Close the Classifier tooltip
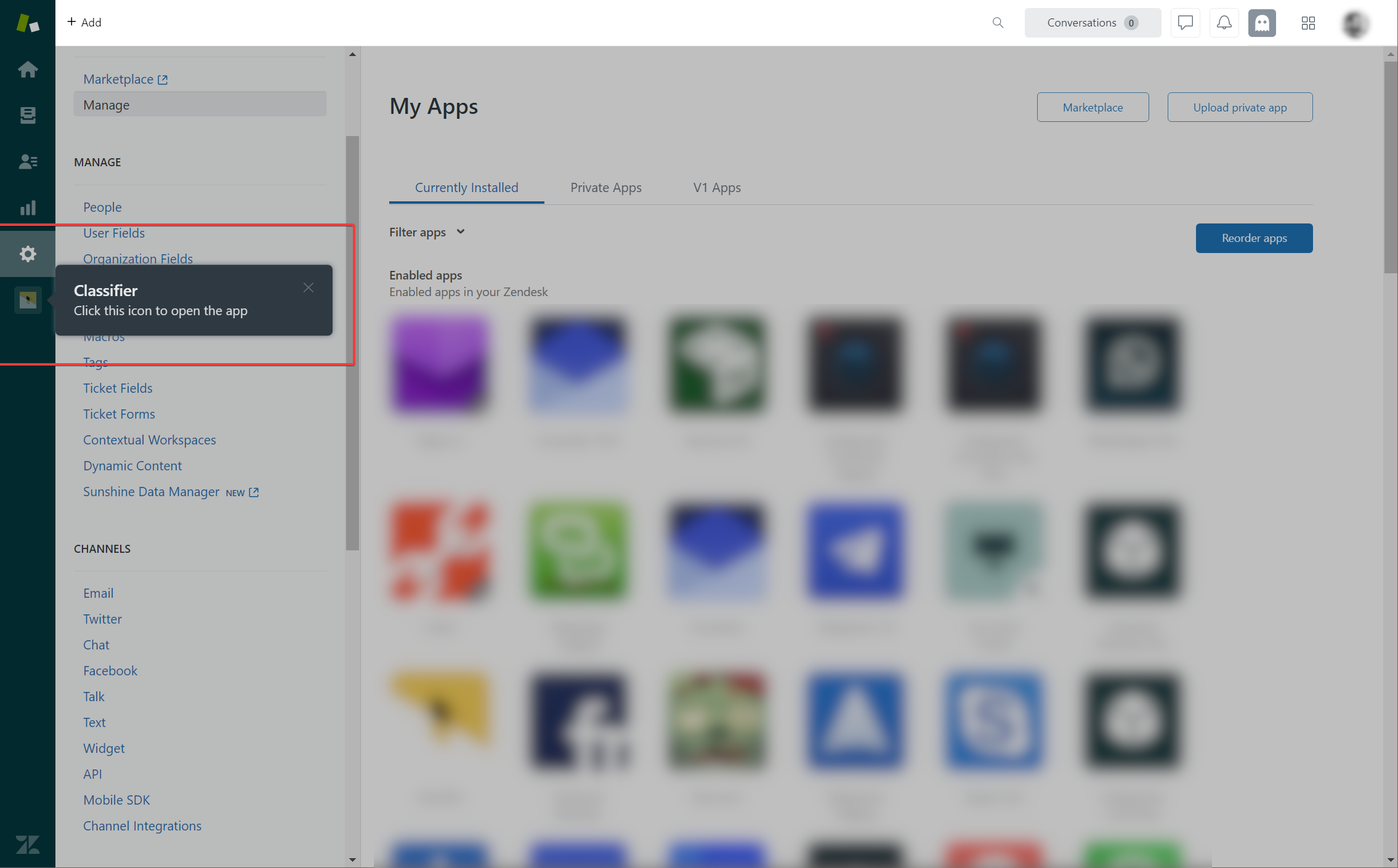This screenshot has height=868, width=1398. click(x=309, y=287)
